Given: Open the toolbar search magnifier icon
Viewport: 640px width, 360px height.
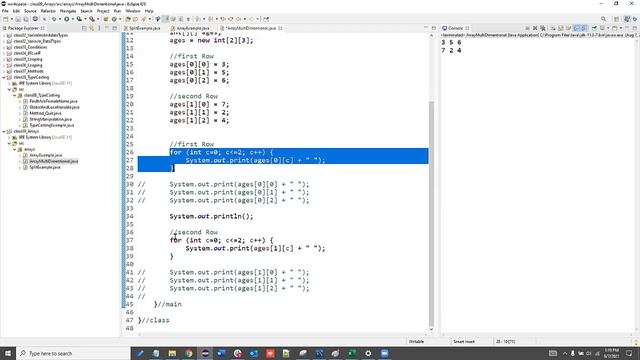Looking at the screenshot, I should pos(604,19).
